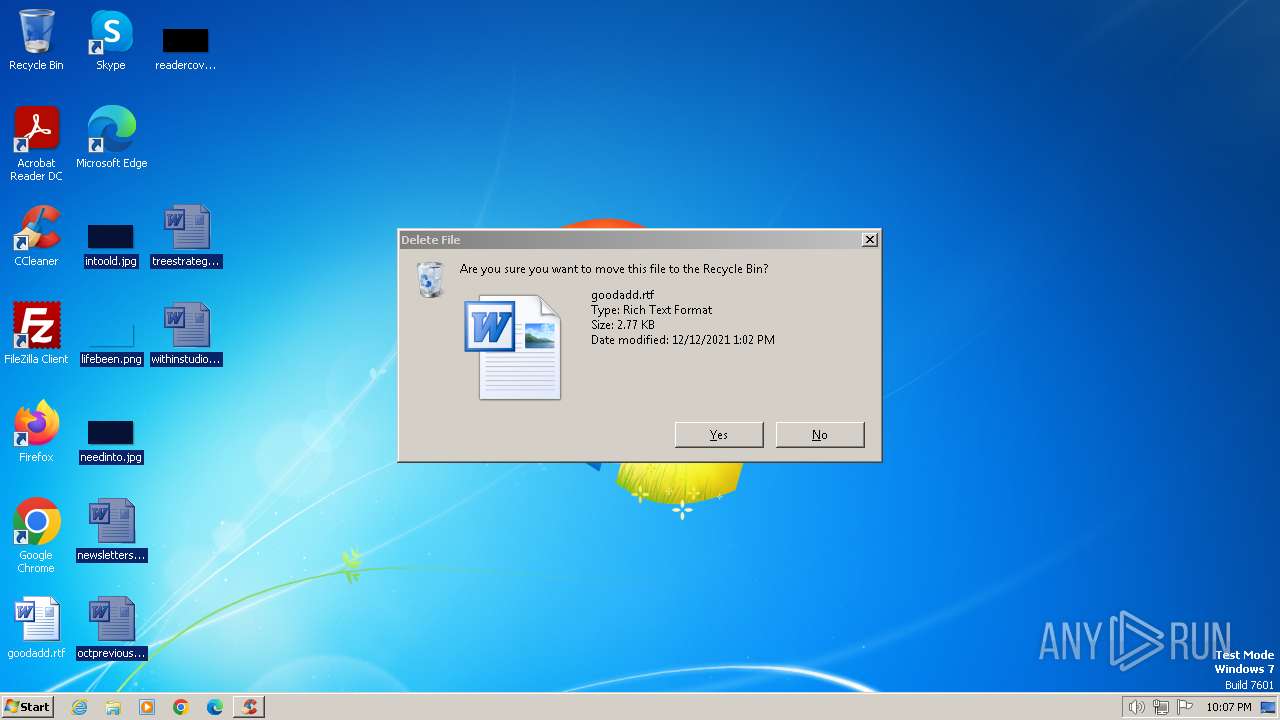Open the Windows Start menu
The image size is (1280, 720).
(27, 707)
